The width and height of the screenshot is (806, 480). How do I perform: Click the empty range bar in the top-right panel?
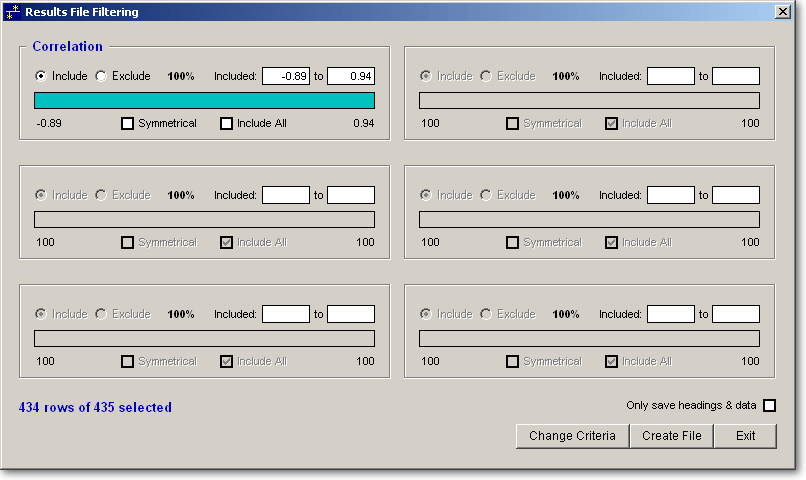pos(589,100)
